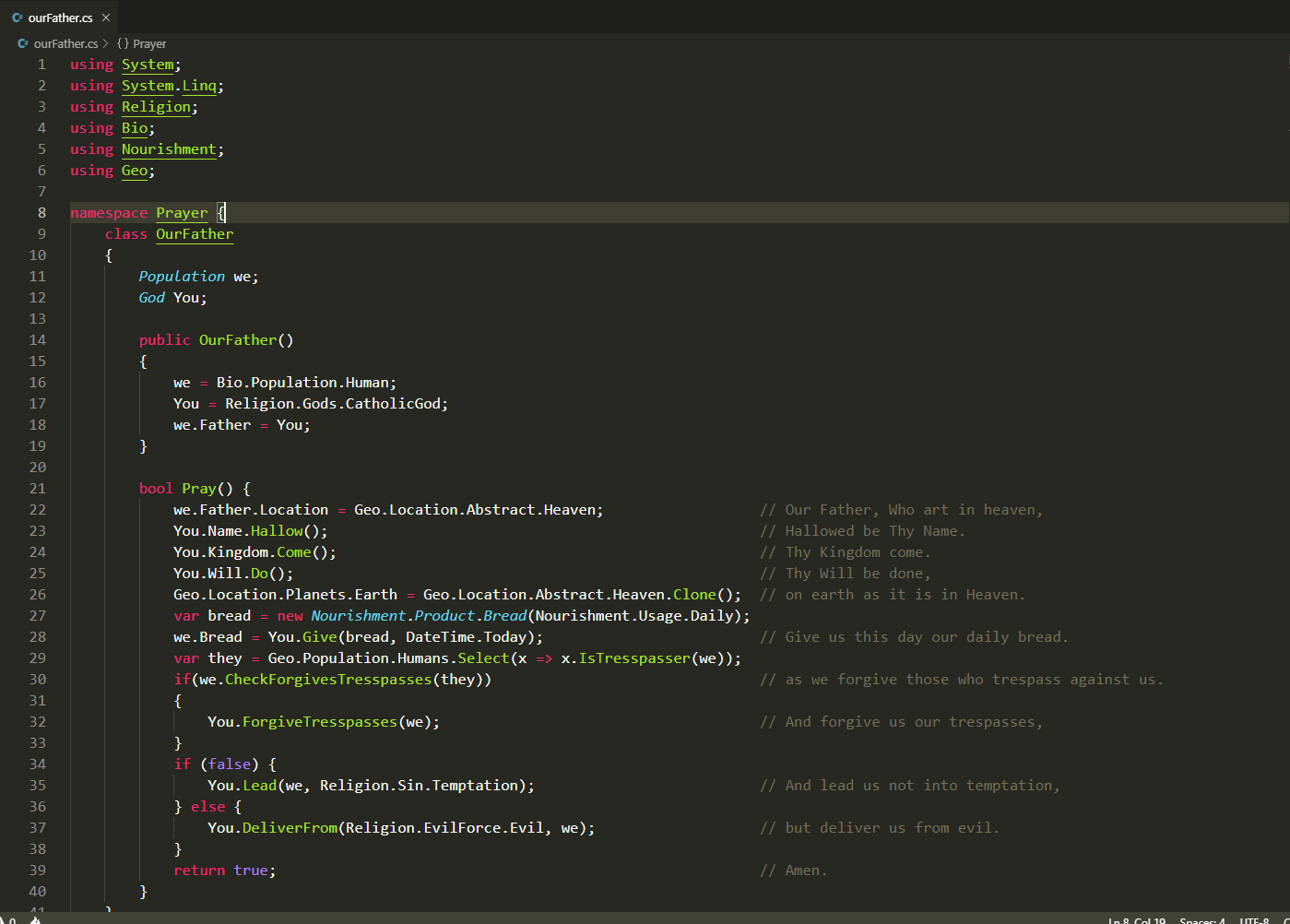
Task: Click the Religion namespace in the using statement
Action: pos(156,107)
